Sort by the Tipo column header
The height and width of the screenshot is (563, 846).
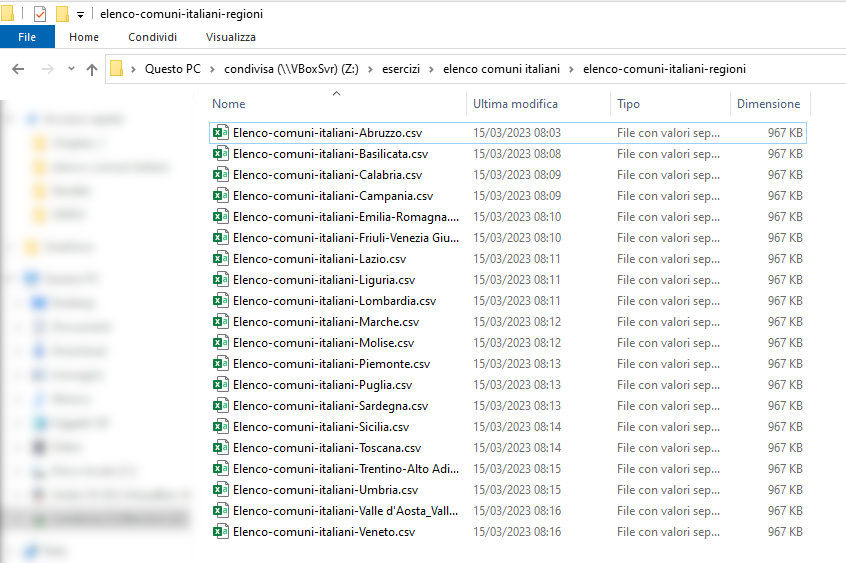click(629, 104)
